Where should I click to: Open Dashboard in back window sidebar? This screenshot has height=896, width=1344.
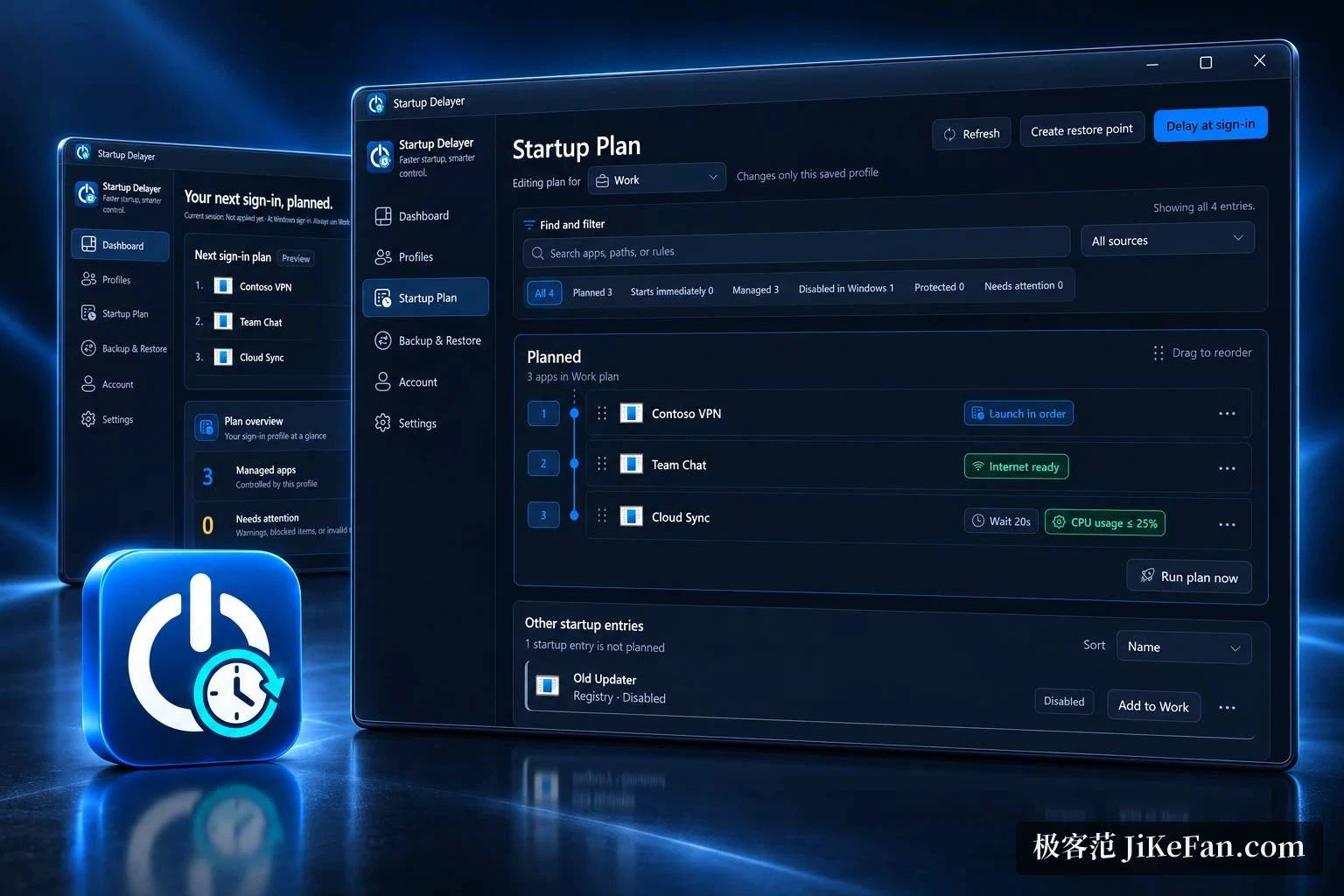pyautogui.click(x=120, y=245)
